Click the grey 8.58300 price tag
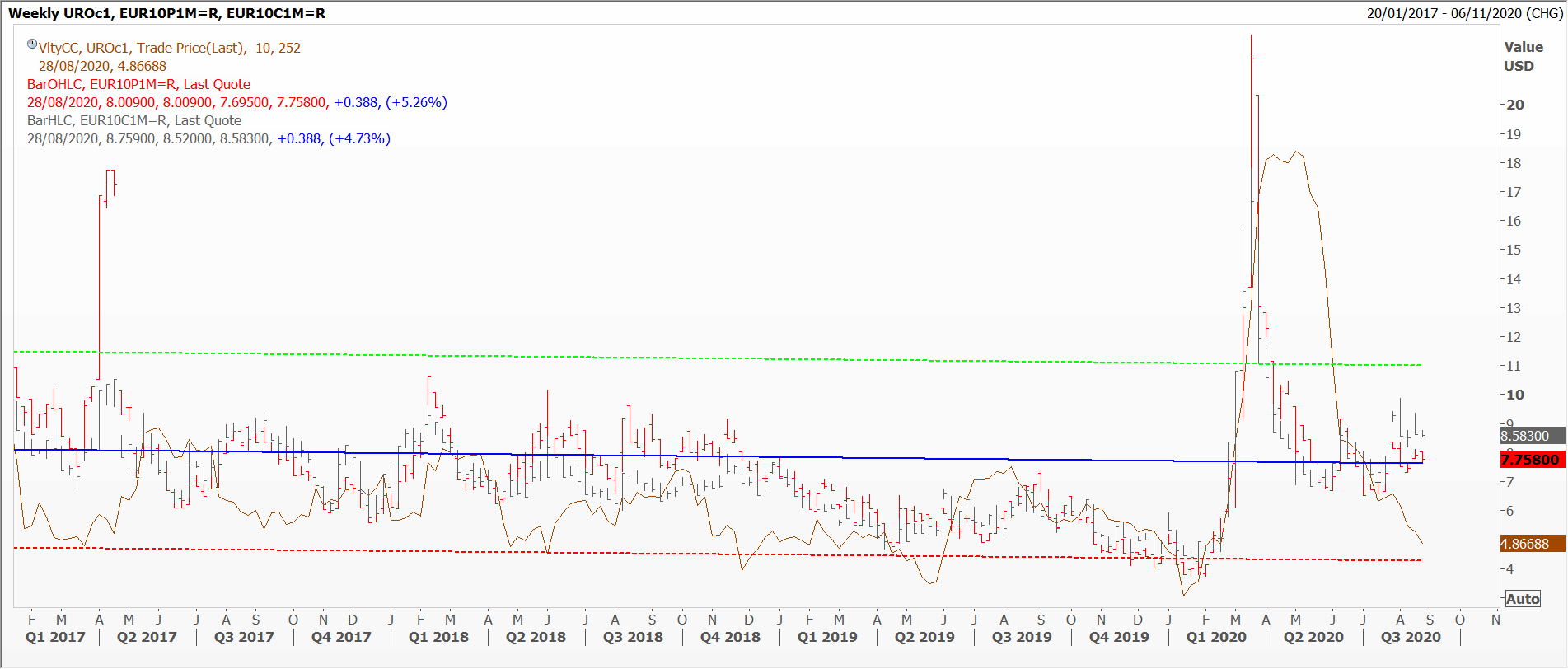 click(1532, 436)
